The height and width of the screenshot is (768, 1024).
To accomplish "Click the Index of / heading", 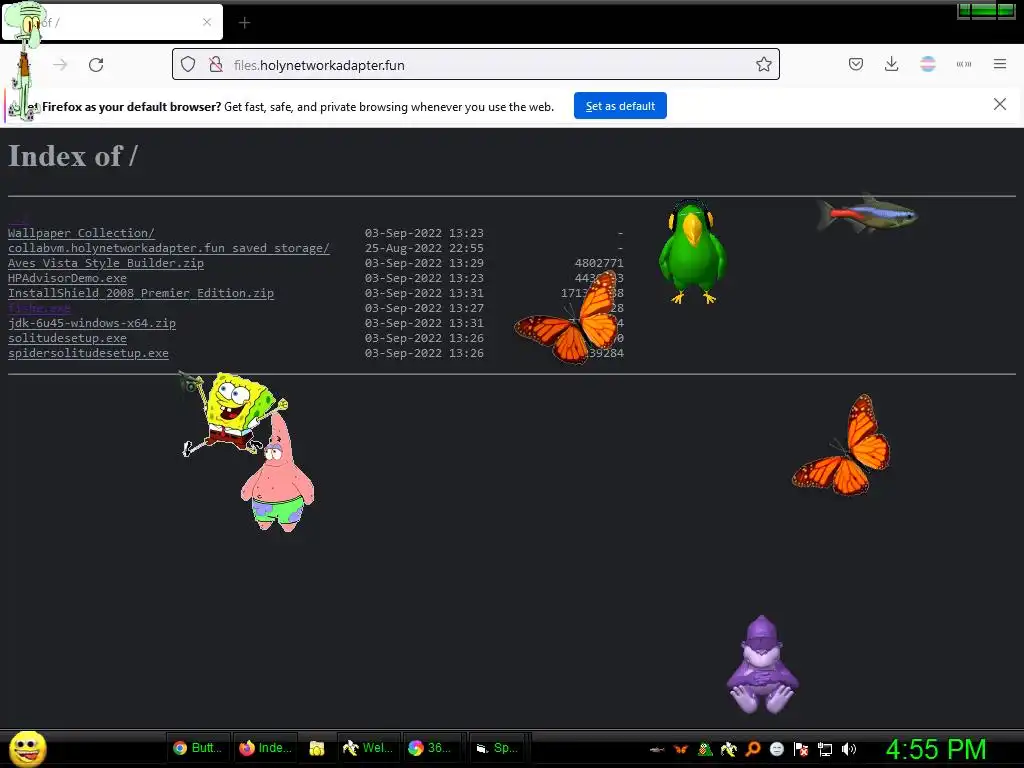I will coord(72,156).
